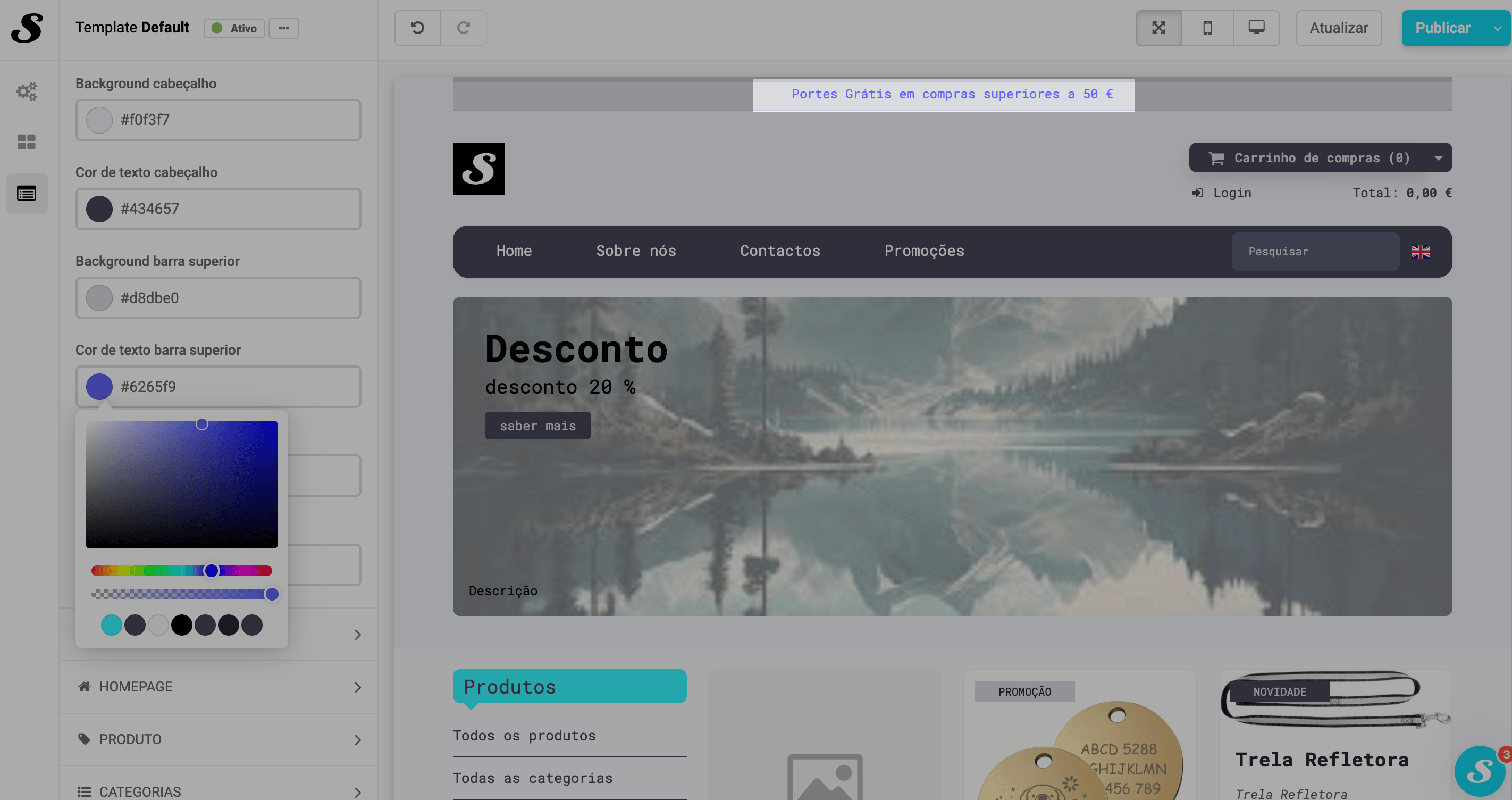
Task: Open the support chat bubble icon
Action: tap(1479, 771)
